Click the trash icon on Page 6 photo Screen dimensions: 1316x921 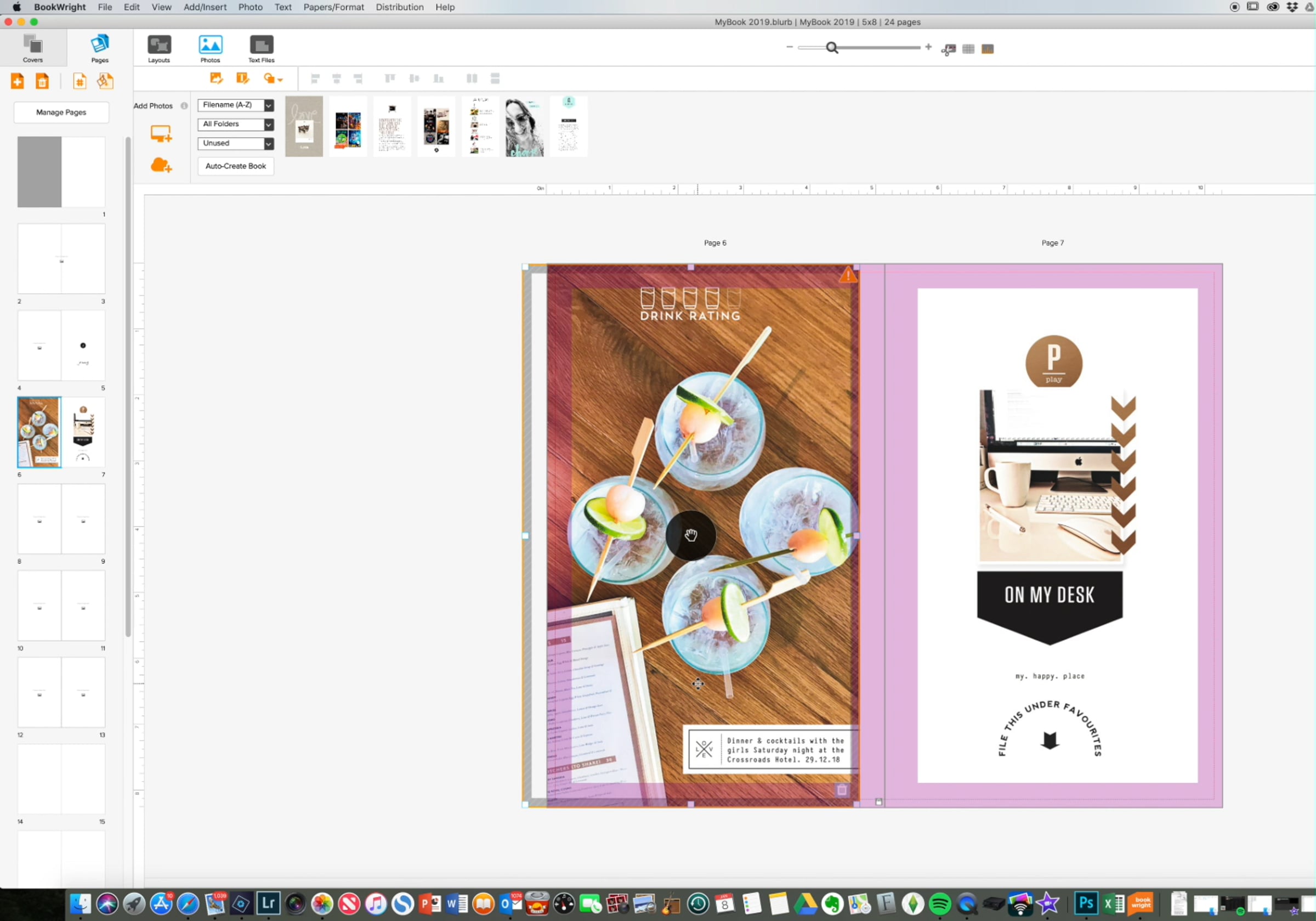pos(841,790)
